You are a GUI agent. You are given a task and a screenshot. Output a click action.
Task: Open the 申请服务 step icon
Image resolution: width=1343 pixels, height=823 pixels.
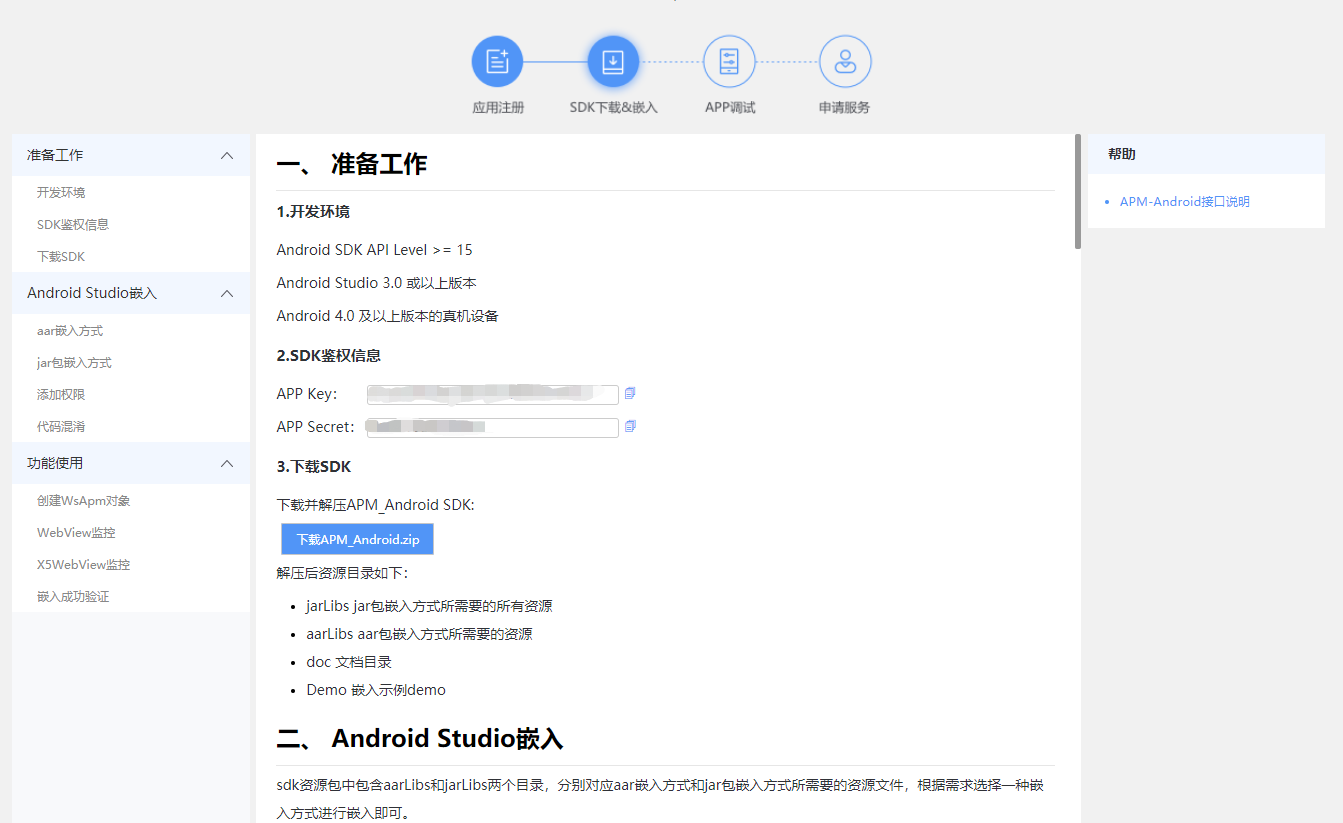click(845, 62)
